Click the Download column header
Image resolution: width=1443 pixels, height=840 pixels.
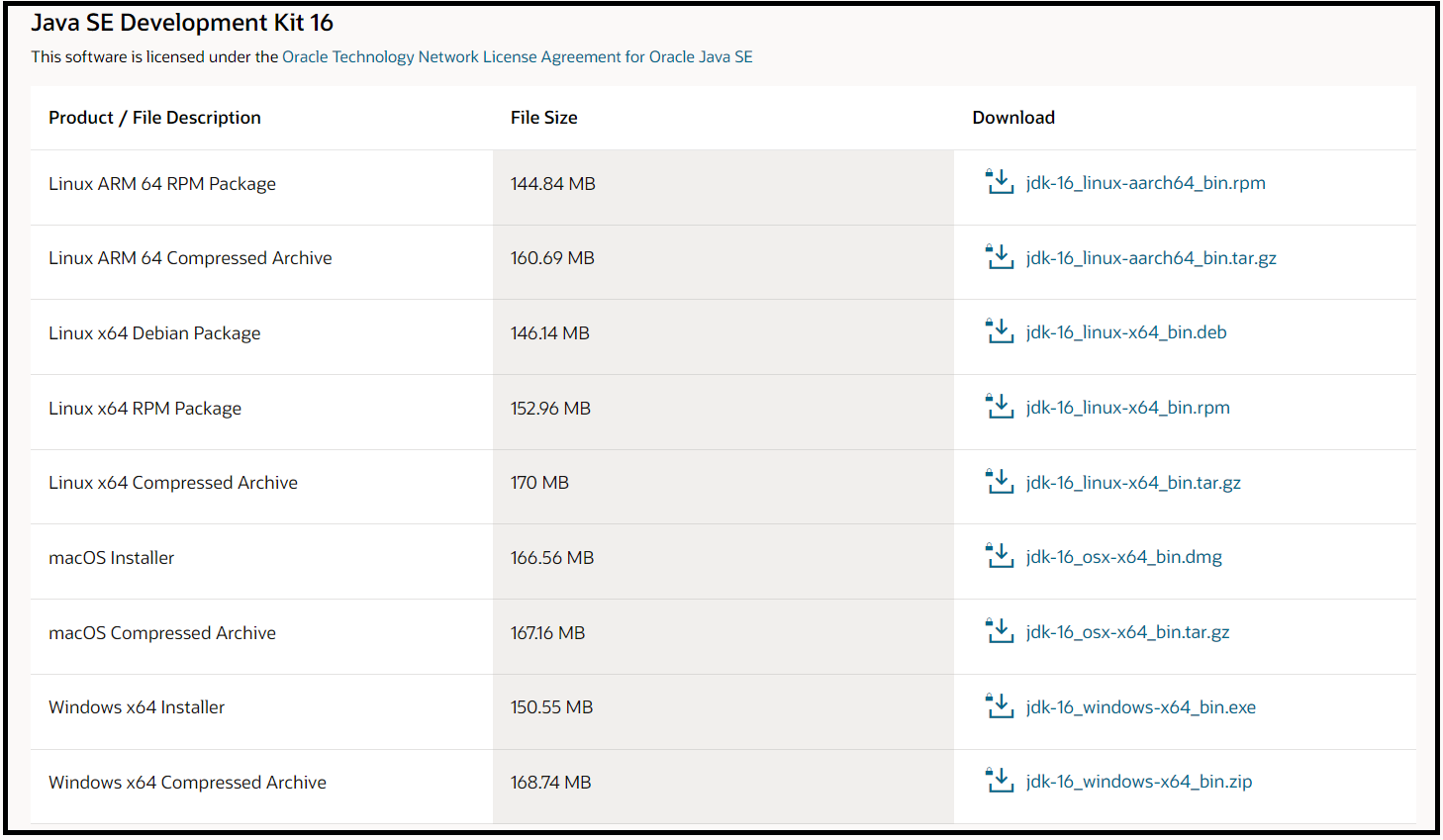click(x=1013, y=118)
